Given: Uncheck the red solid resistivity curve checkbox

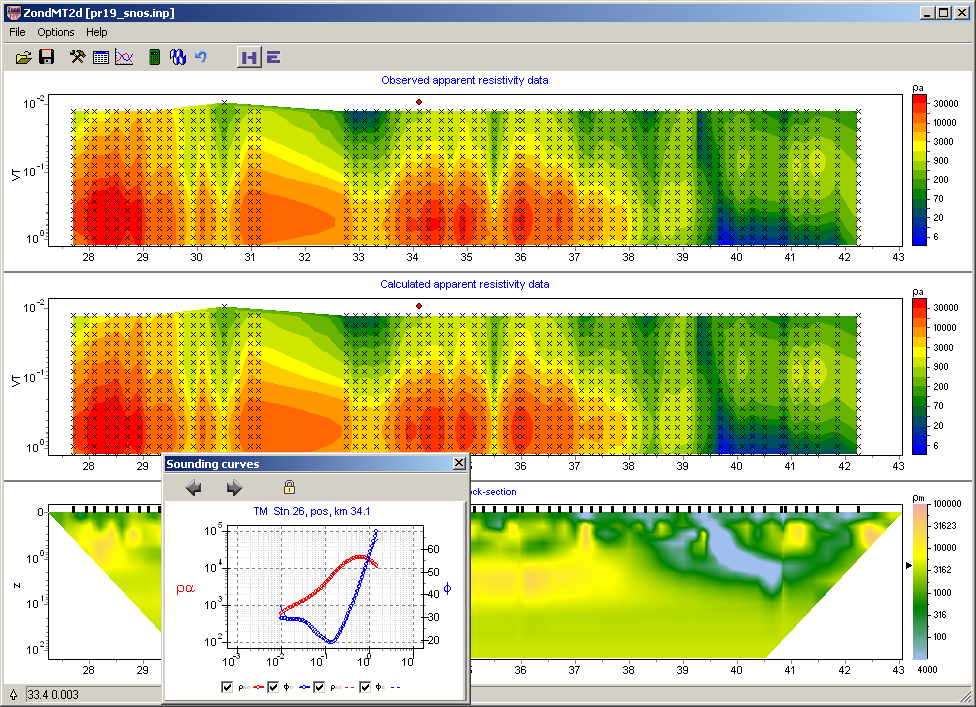Looking at the screenshot, I should tap(228, 687).
